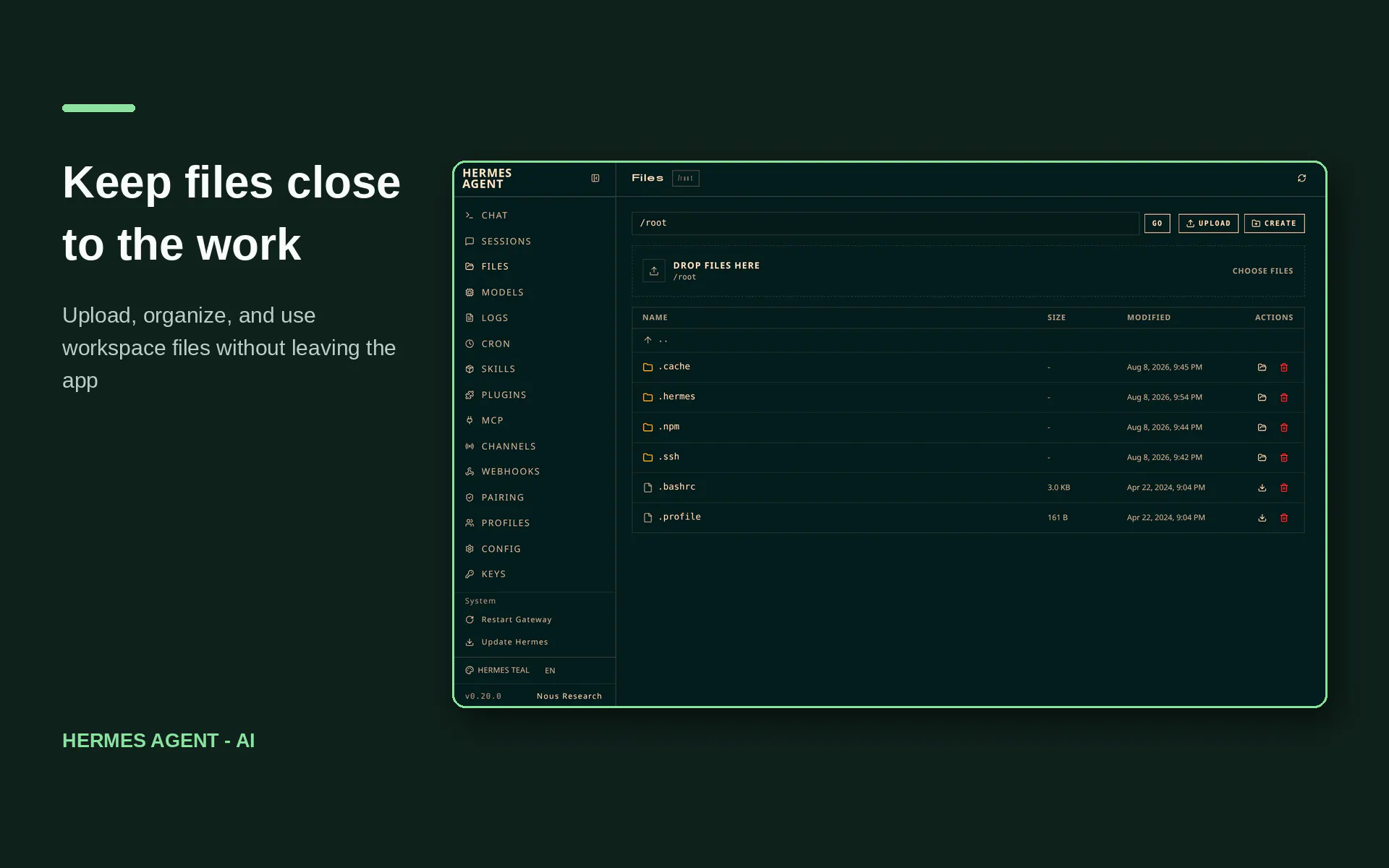Open Skills in the sidebar
The width and height of the screenshot is (1389, 868).
535,370
